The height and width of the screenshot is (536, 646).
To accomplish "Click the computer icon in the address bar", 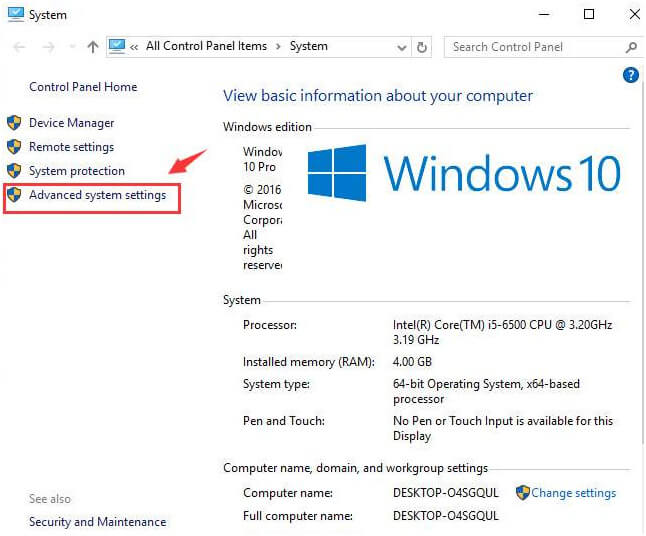I will [117, 46].
